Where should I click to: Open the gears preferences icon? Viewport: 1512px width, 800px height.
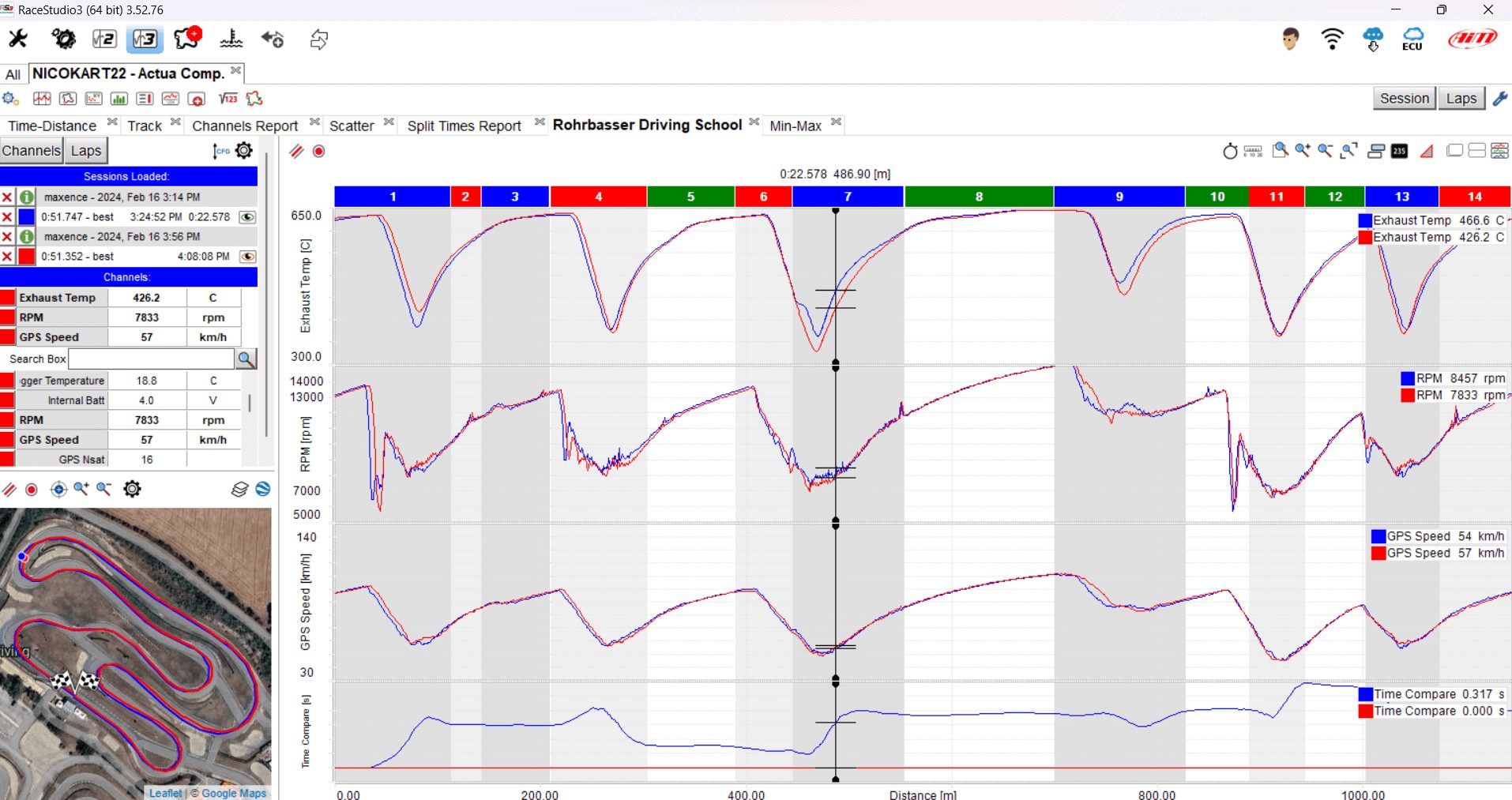(63, 39)
